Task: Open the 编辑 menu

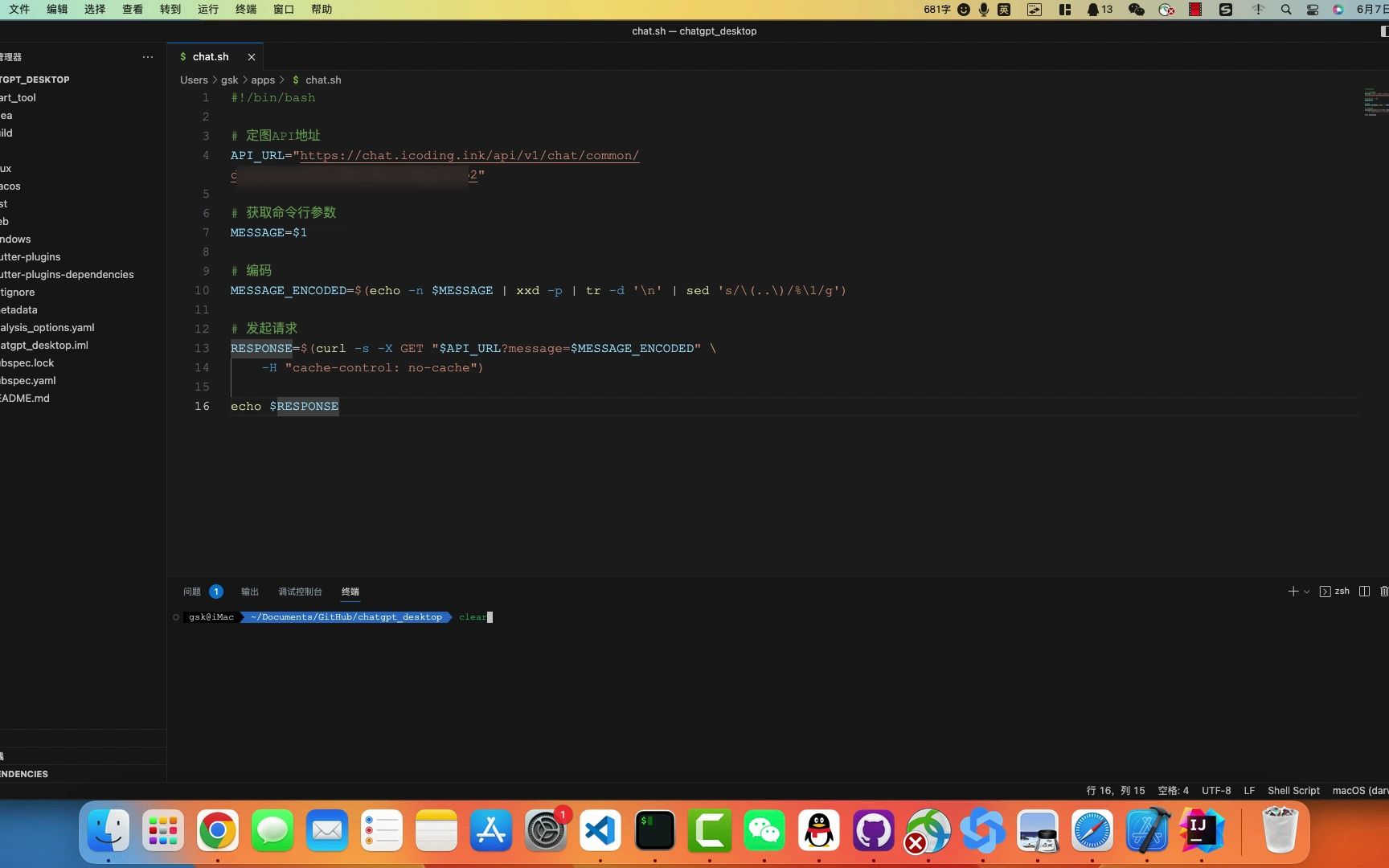Action: tap(57, 10)
